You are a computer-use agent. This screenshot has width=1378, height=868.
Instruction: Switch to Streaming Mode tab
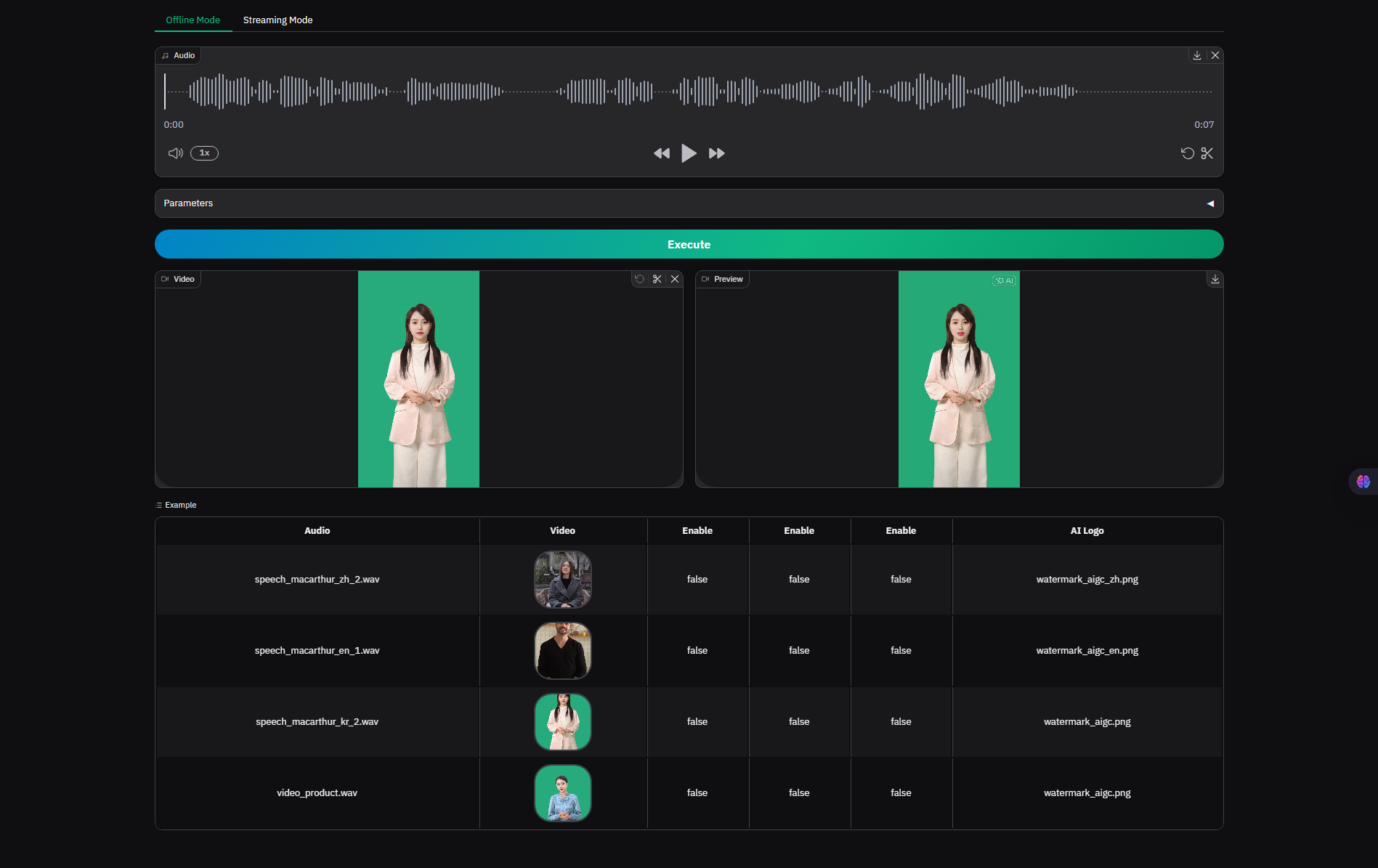(x=277, y=20)
